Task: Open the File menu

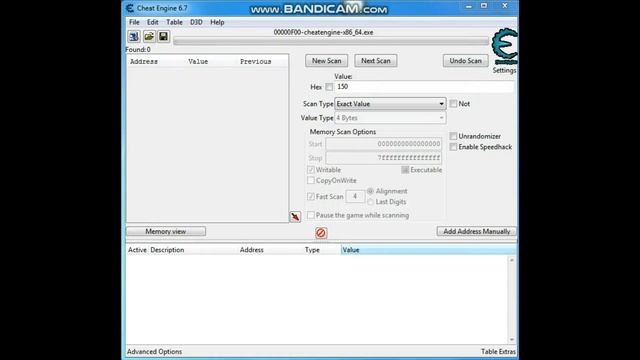Action: (x=134, y=22)
